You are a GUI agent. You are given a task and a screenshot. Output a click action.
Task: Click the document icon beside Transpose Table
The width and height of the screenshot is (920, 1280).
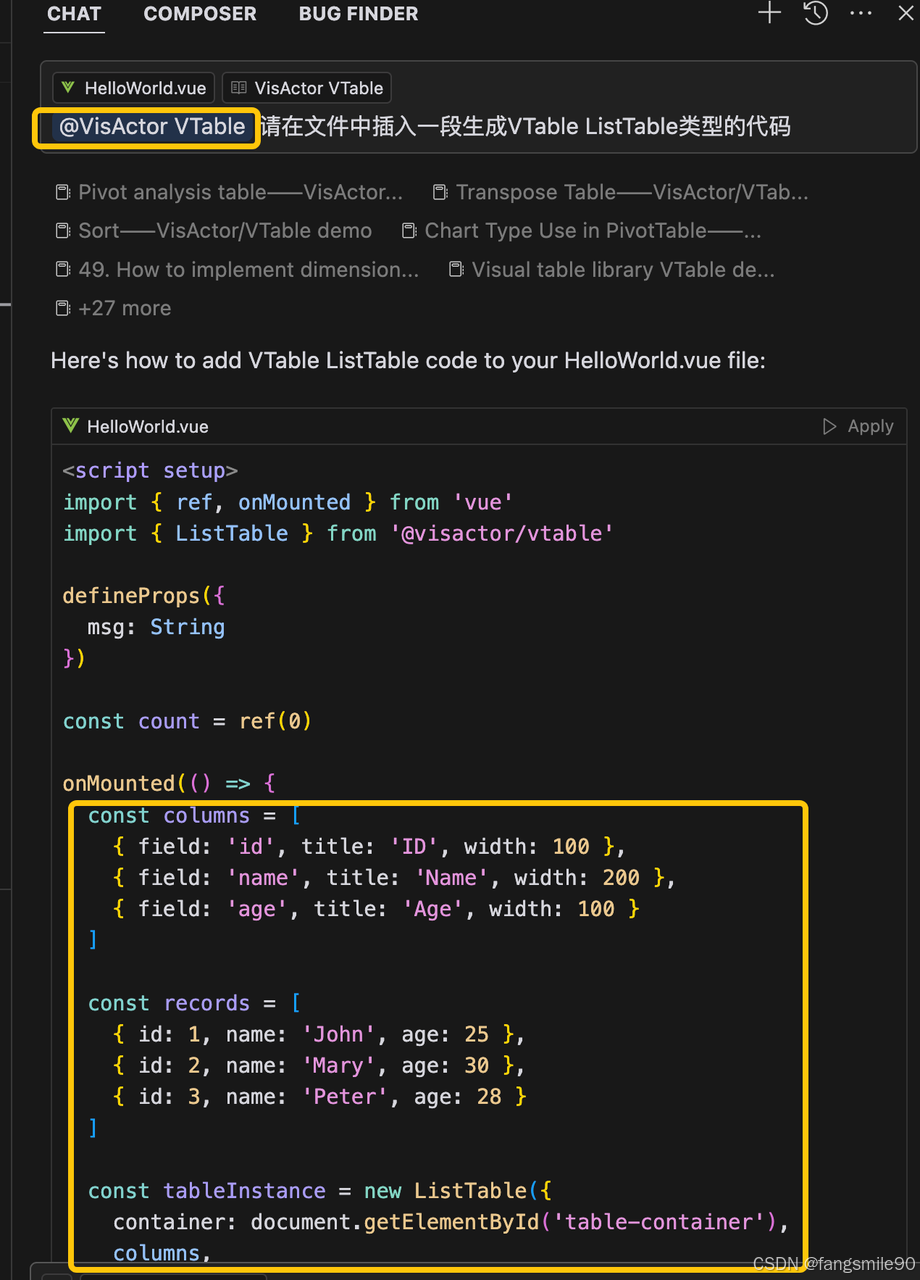[440, 192]
